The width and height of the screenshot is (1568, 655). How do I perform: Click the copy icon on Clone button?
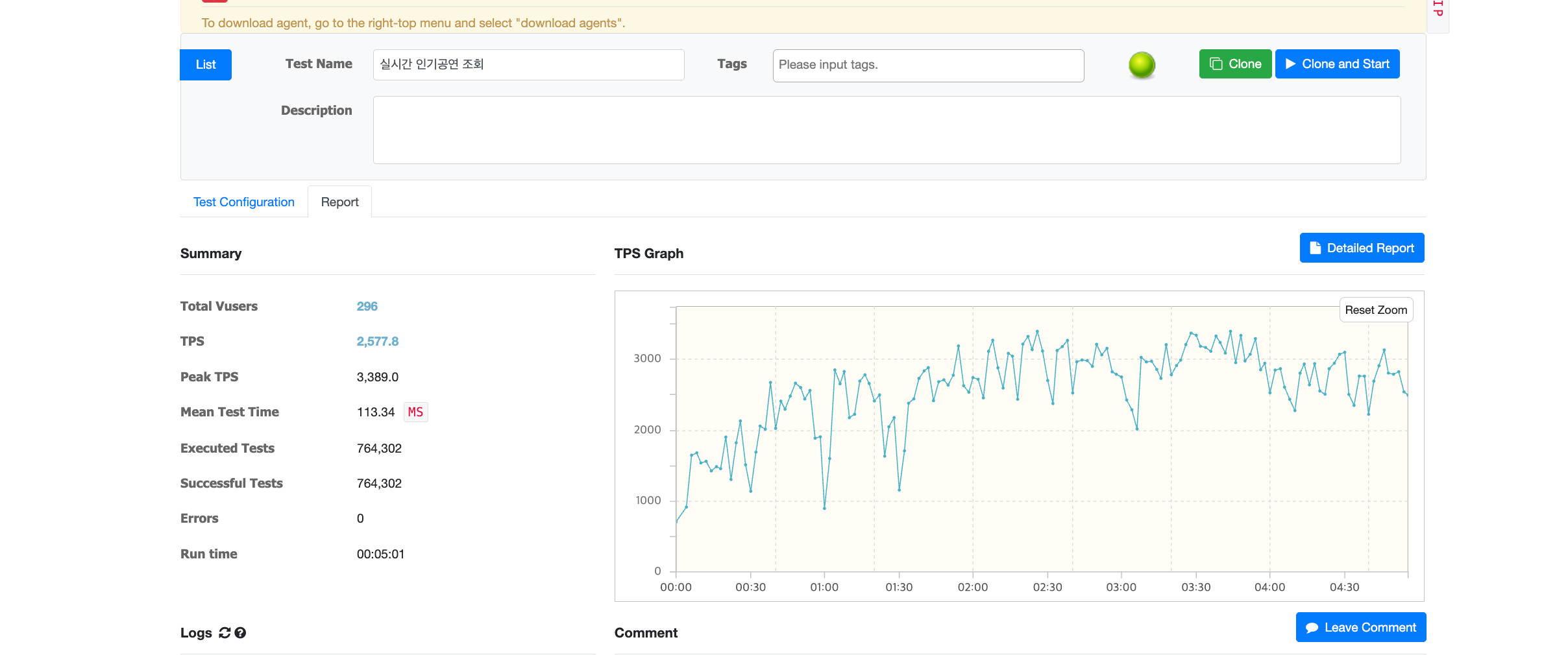click(x=1216, y=64)
